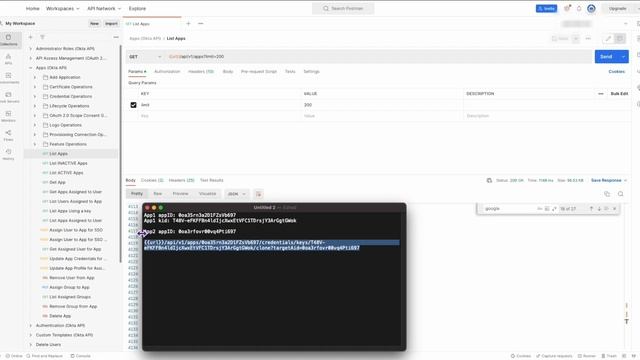Click the filter icon in collections sidebar

42,37
